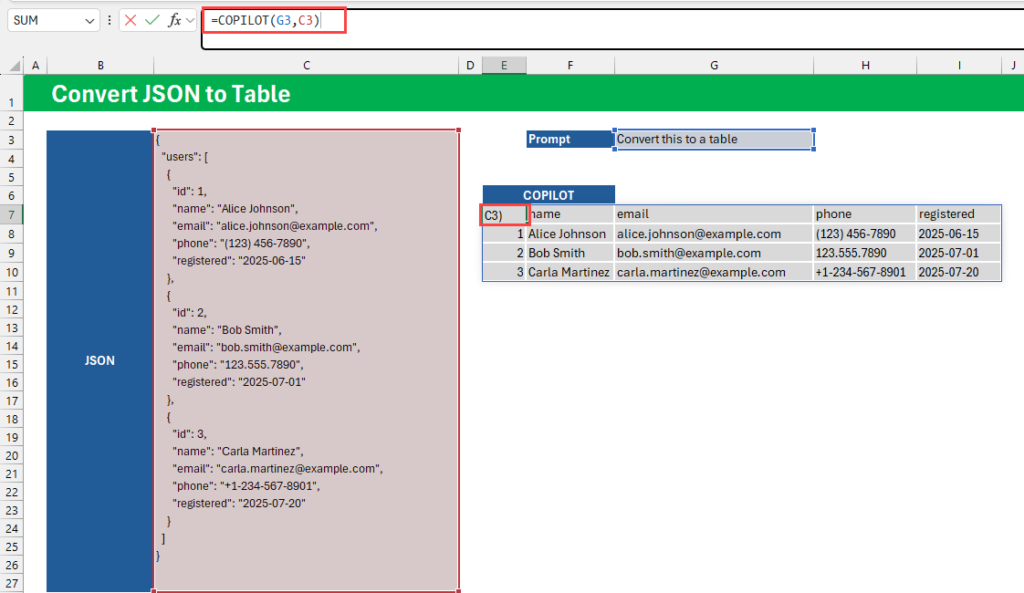This screenshot has width=1024, height=593.
Task: Select row 3 header
Action: (11, 140)
